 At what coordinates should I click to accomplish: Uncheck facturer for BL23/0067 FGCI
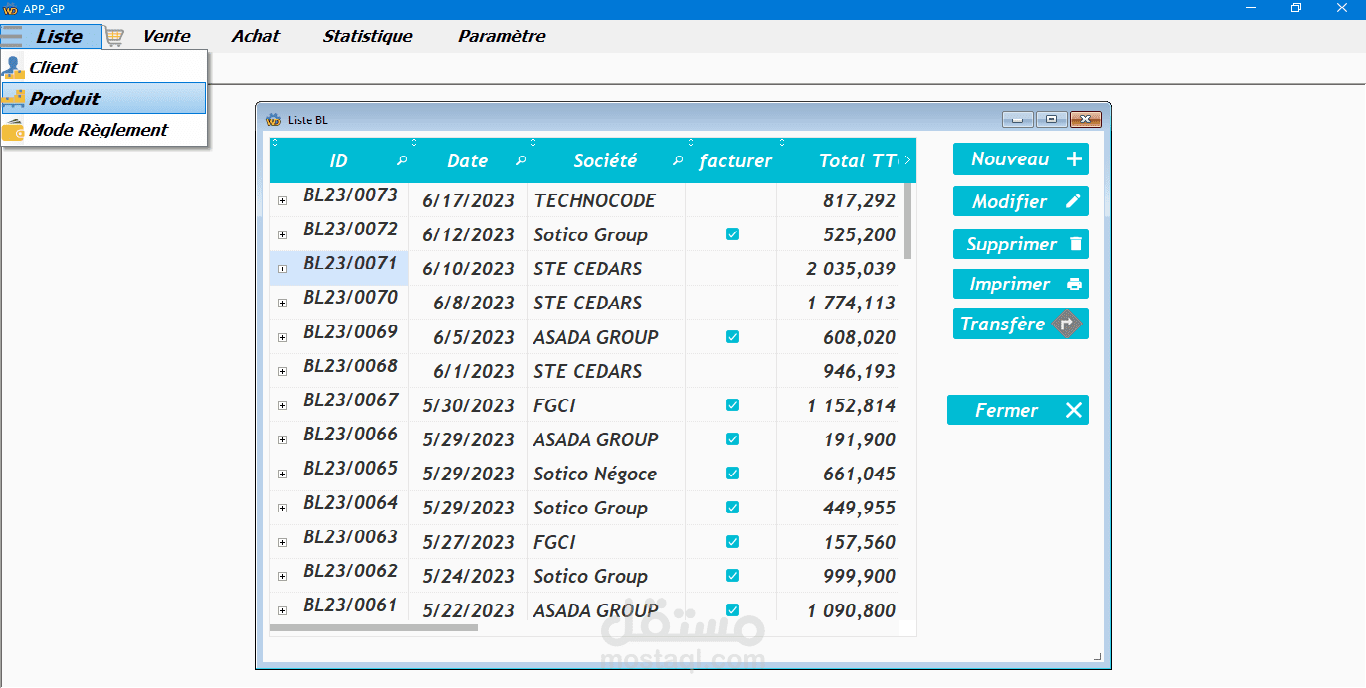point(732,405)
